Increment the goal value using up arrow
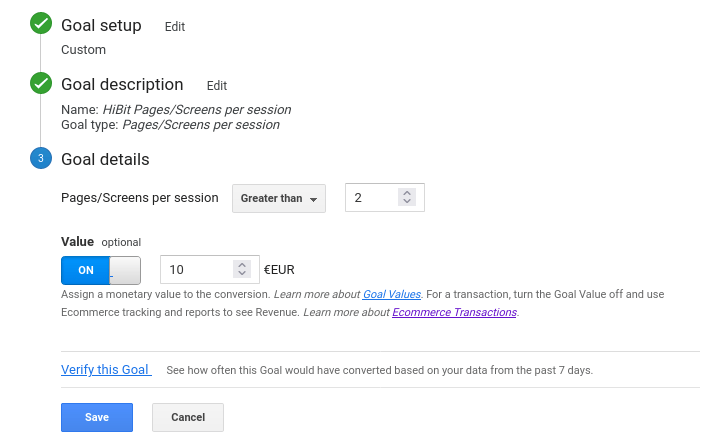The height and width of the screenshot is (439, 710). pos(242,265)
